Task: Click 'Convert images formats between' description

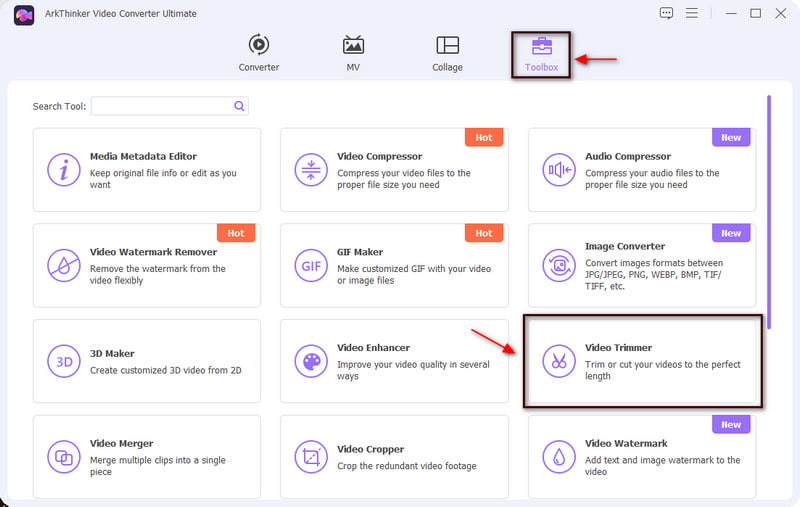Action: pyautogui.click(x=654, y=274)
